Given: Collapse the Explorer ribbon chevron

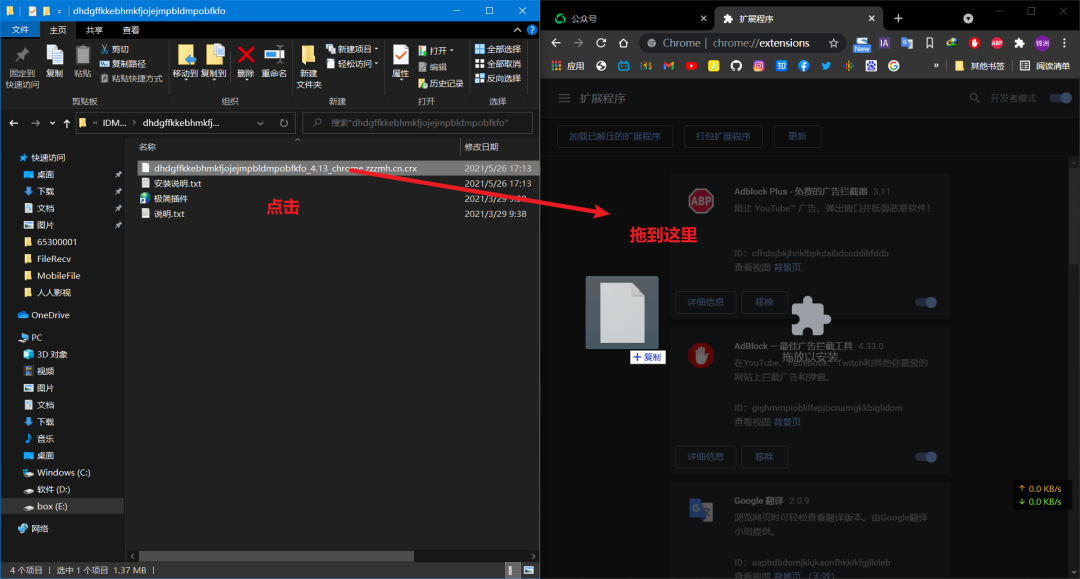Looking at the screenshot, I should point(517,30).
